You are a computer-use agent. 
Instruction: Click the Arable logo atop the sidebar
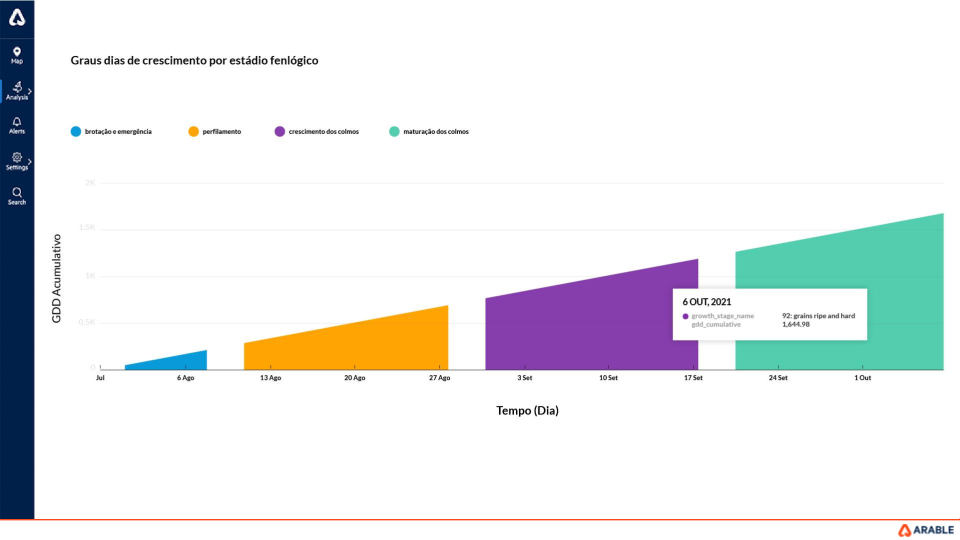point(16,17)
